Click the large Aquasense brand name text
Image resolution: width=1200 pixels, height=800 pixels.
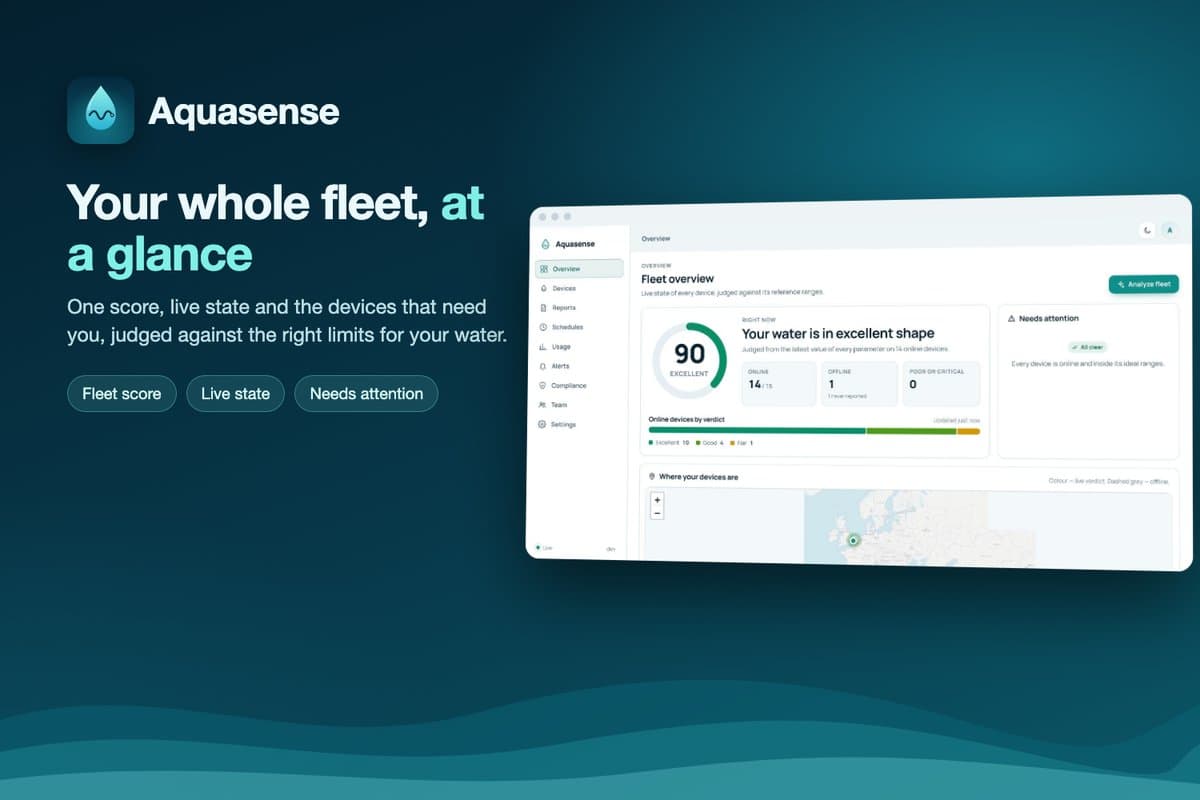(244, 111)
